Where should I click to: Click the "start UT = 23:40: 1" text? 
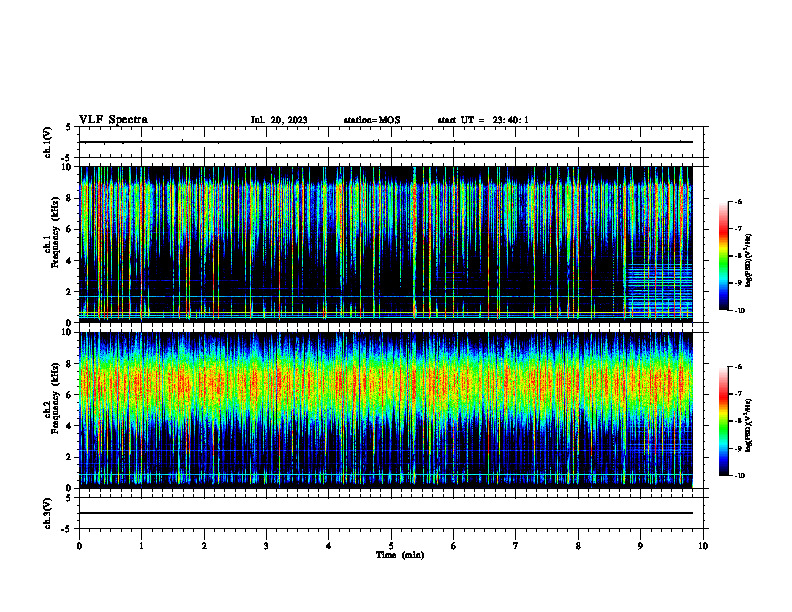(x=483, y=120)
